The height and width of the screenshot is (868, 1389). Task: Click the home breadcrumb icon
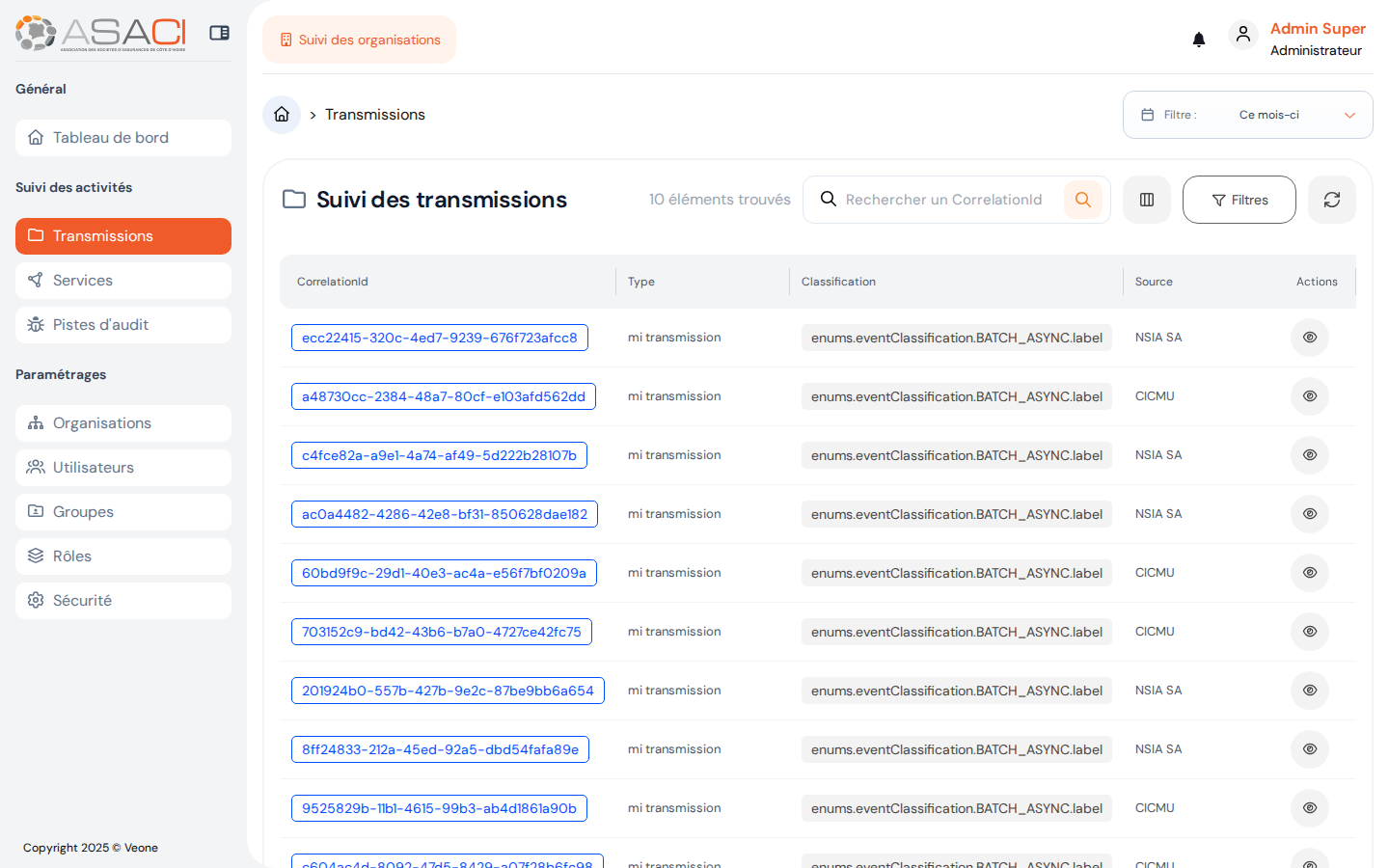[x=280, y=114]
